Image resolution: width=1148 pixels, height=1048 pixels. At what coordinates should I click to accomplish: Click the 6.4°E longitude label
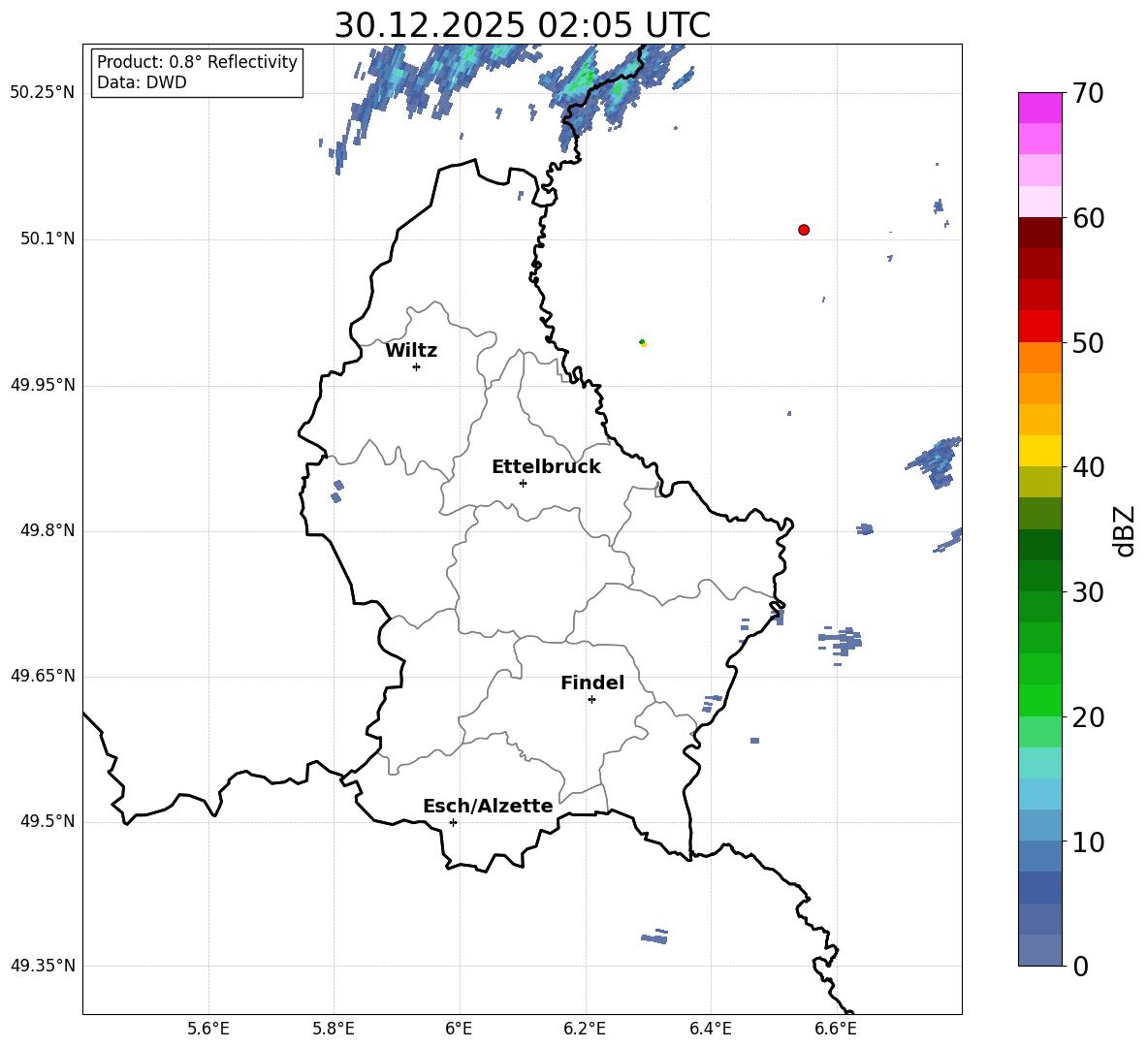tap(710, 1029)
